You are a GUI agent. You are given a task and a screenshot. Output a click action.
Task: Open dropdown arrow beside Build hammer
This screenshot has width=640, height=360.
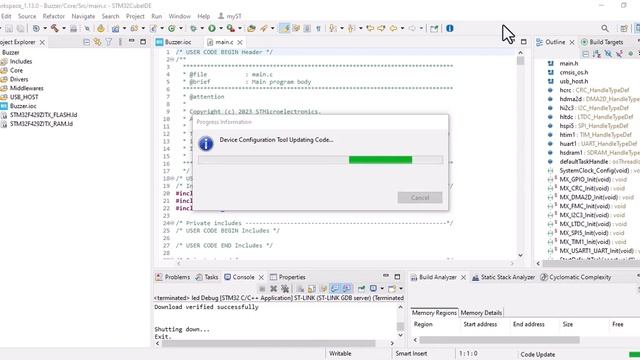[x=64, y=28]
